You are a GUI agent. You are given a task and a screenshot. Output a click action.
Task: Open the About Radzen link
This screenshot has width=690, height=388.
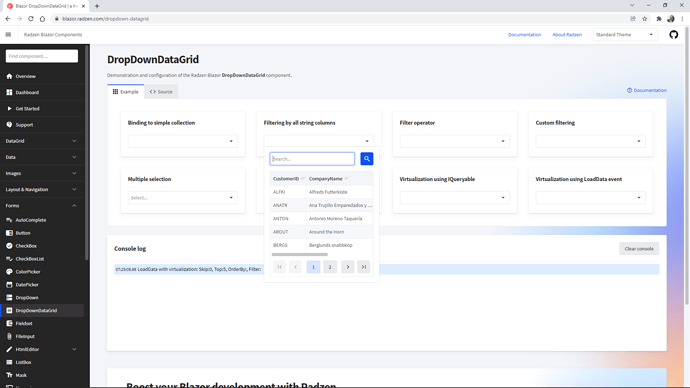point(567,34)
